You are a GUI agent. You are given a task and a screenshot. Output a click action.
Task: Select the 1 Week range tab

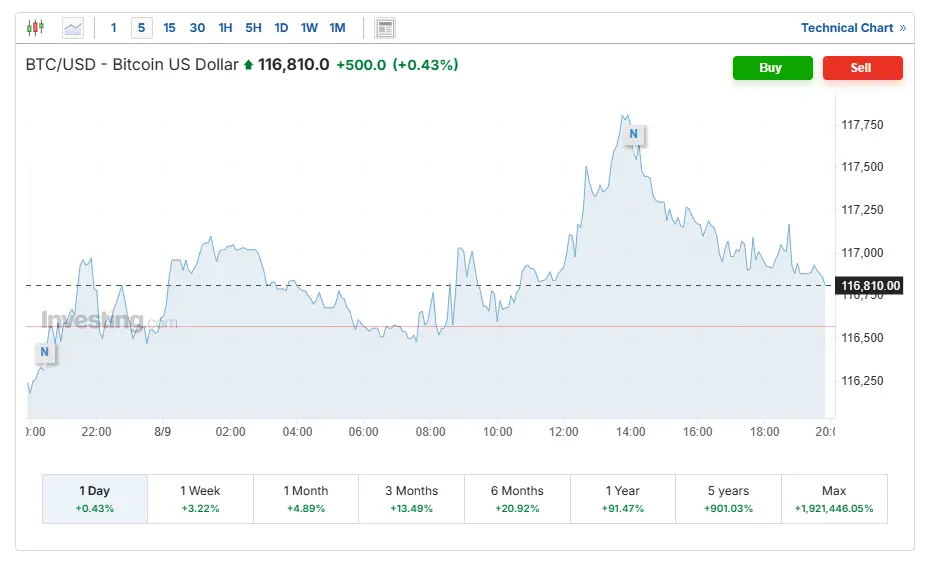tap(200, 499)
